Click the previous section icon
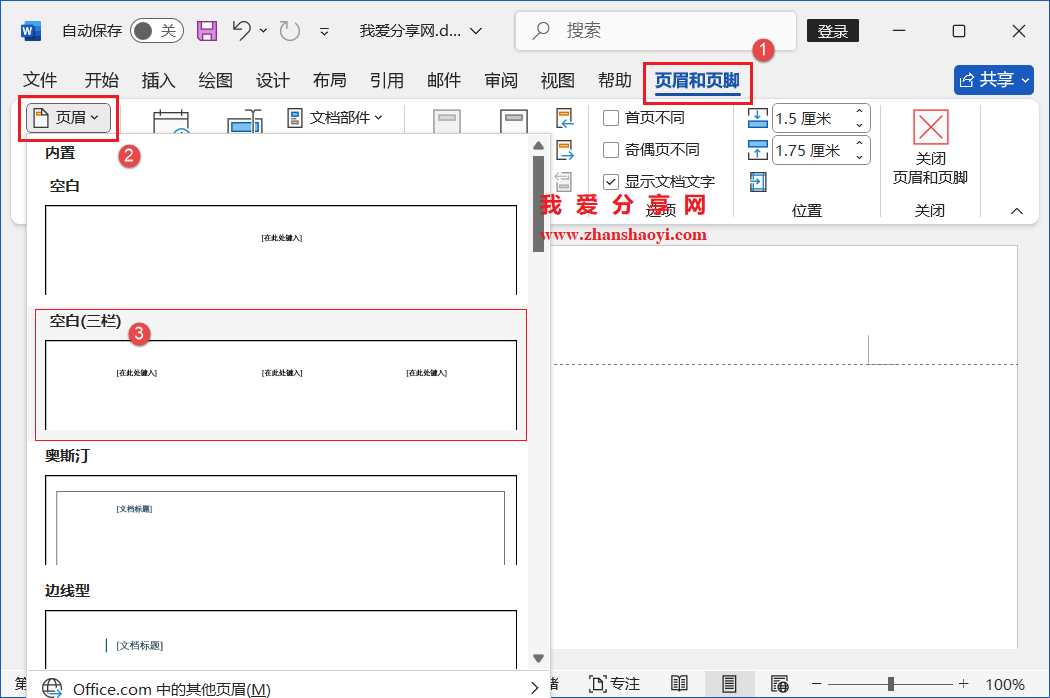Viewport: 1050px width, 698px height. point(565,119)
